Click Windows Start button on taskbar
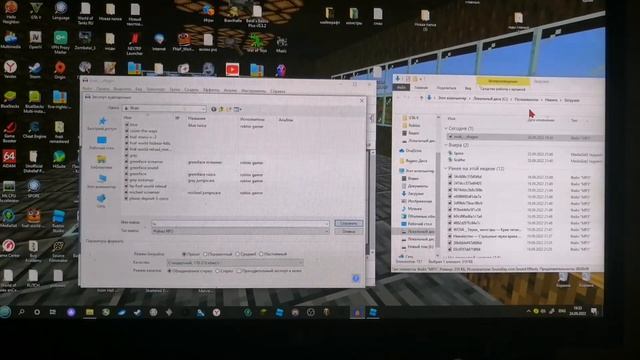640x360 pixels. (6, 312)
